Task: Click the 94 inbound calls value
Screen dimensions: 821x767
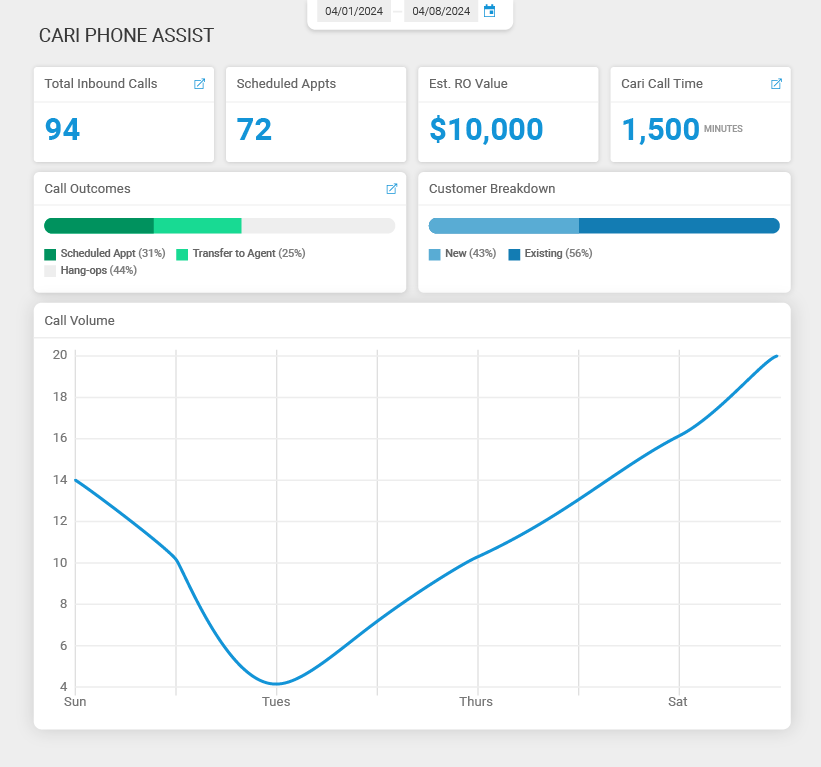Action: click(x=62, y=129)
